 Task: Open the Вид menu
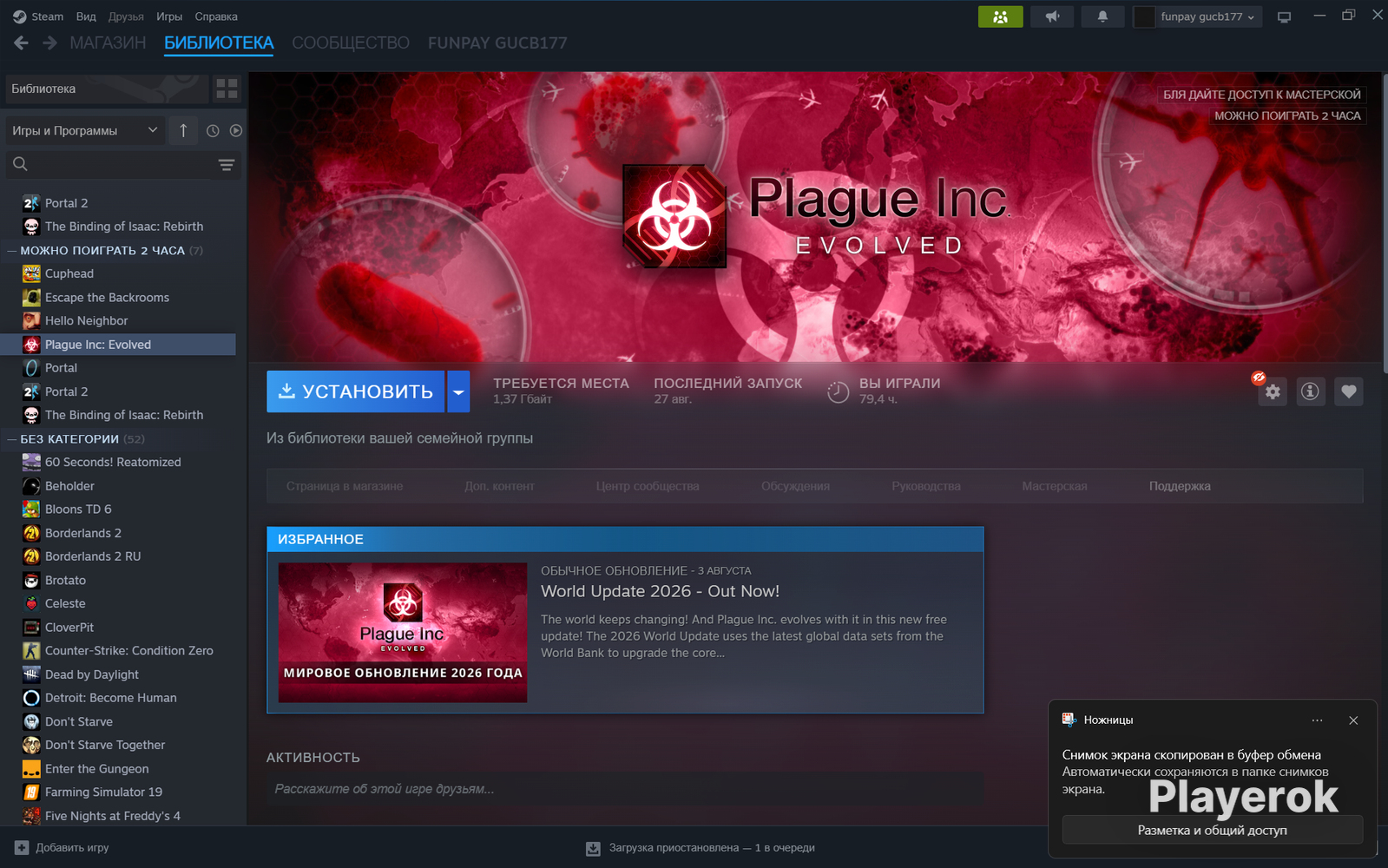pyautogui.click(x=86, y=16)
